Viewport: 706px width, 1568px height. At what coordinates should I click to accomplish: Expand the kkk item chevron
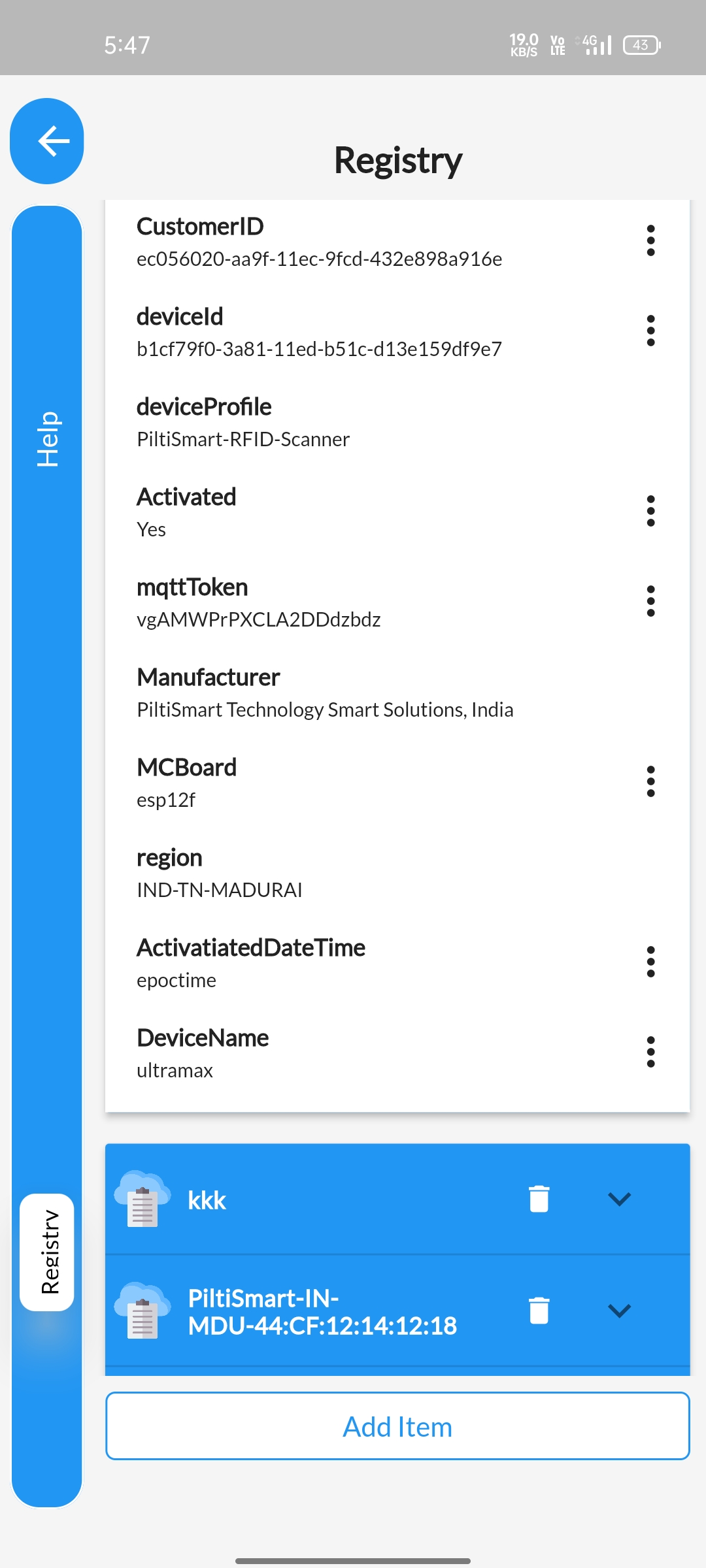click(619, 1199)
